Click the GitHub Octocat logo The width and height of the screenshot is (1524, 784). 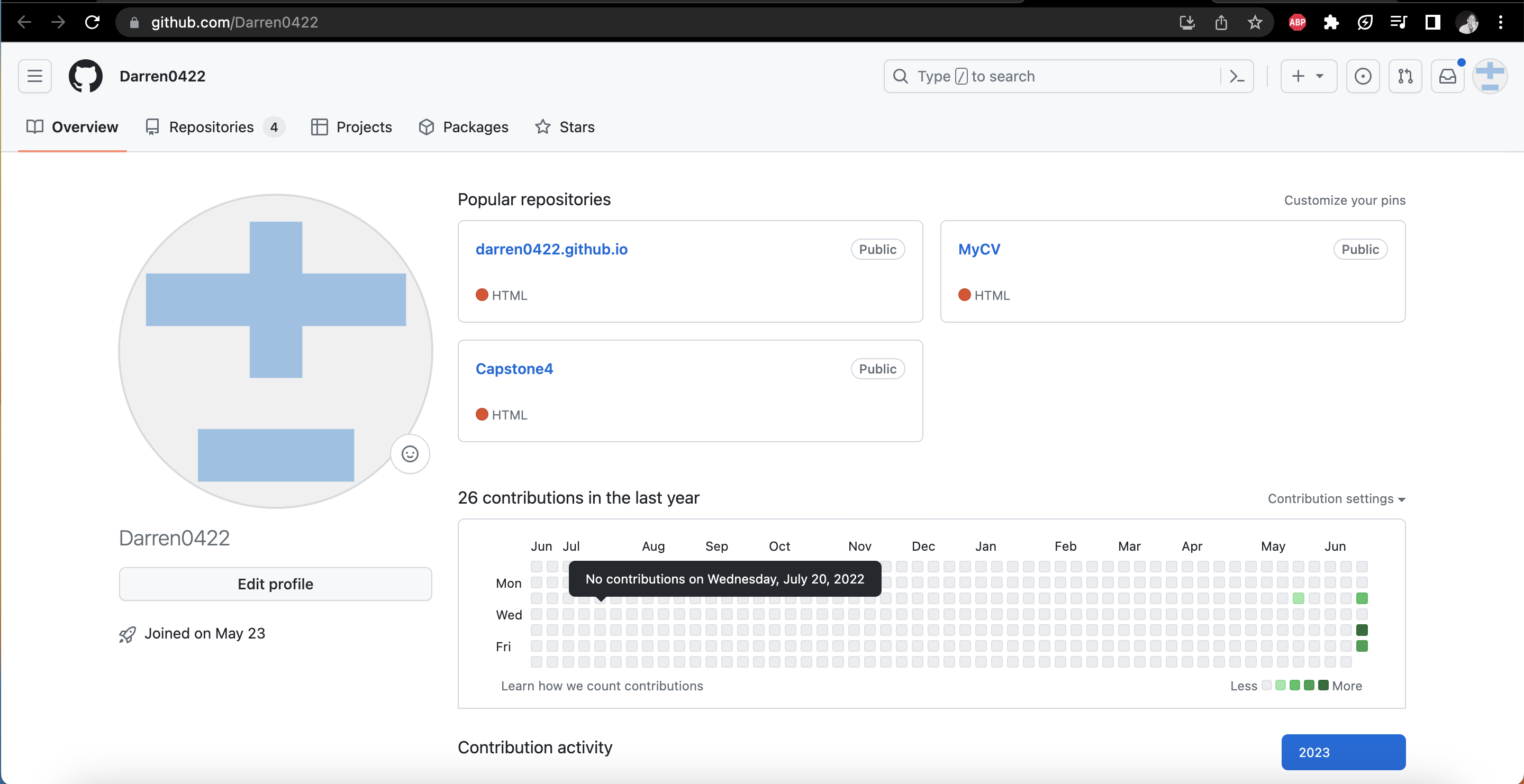point(86,76)
